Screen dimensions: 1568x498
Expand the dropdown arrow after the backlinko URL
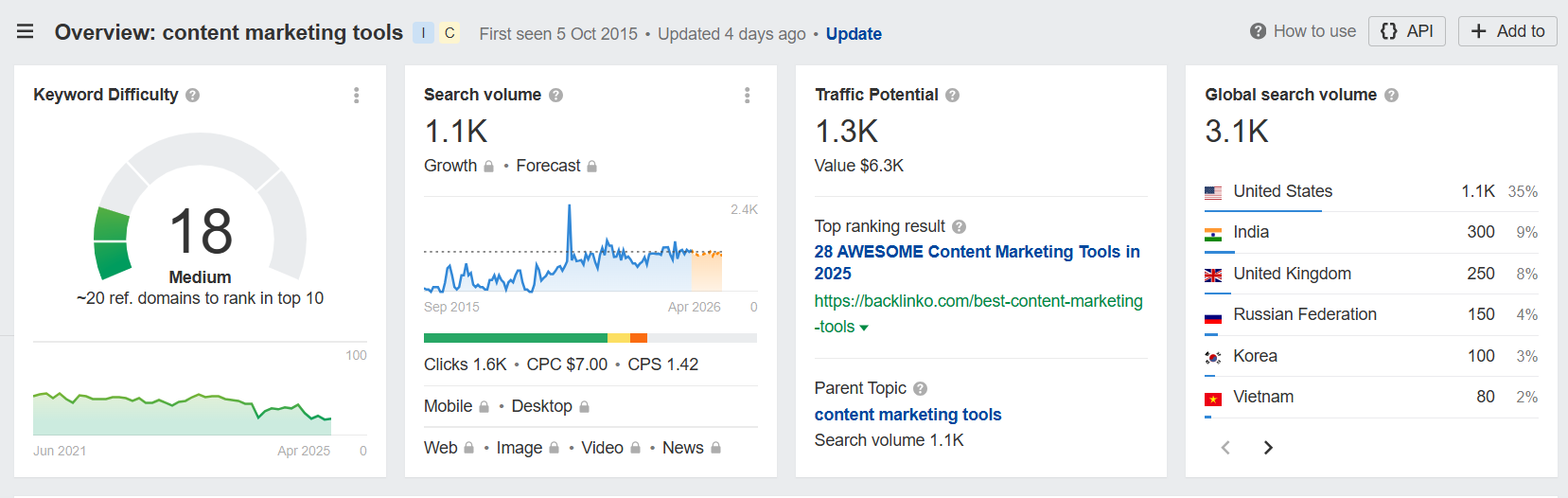pos(864,328)
